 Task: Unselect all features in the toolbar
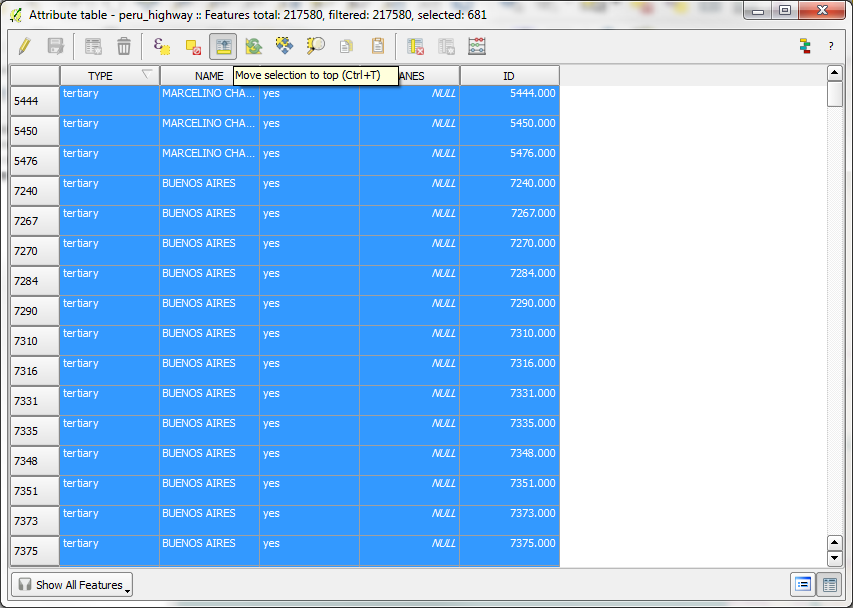click(192, 46)
